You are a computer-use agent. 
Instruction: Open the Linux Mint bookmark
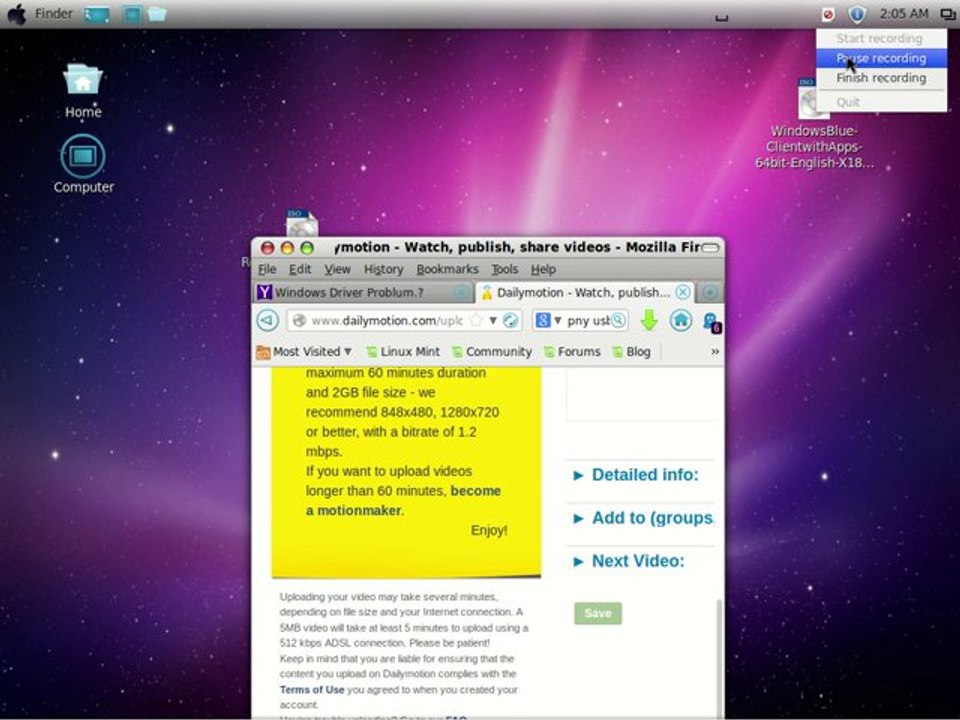coord(403,351)
